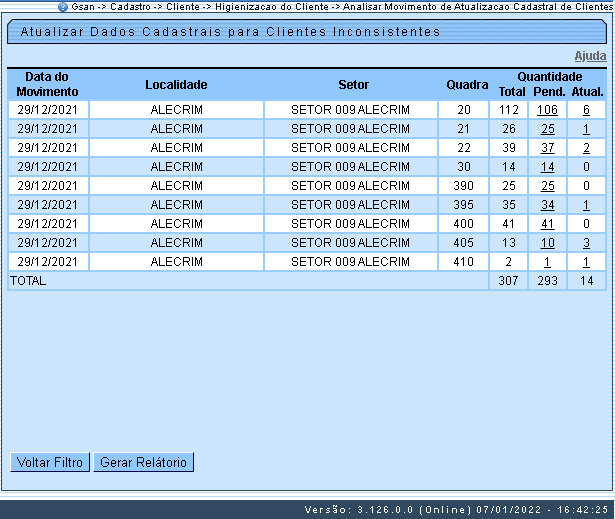Open pending count 106 for Quadra 20
Screen dimensions: 615x519
(547, 110)
